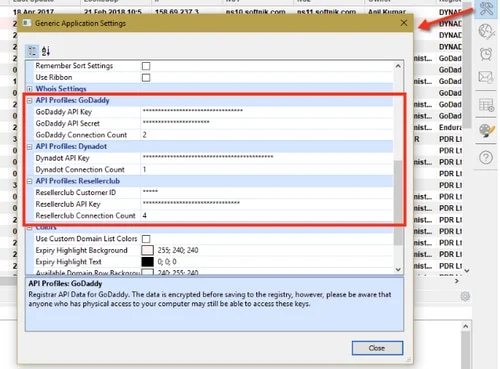Click the 'ns11.softnik.com' cell in domain table
This screenshot has width=500, height=369.
pyautogui.click(x=326, y=12)
